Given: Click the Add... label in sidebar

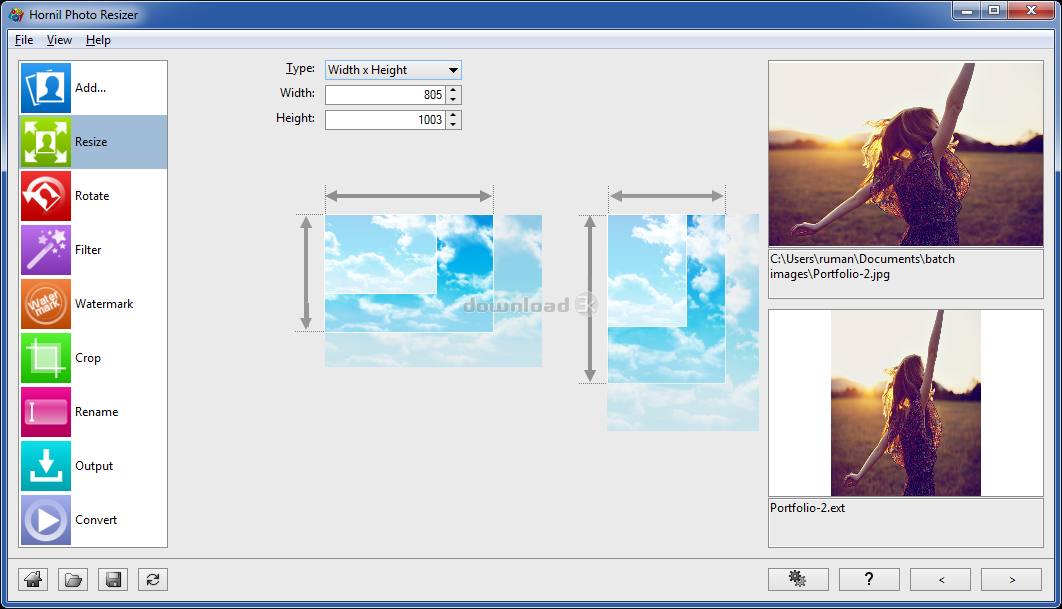Looking at the screenshot, I should pyautogui.click(x=90, y=88).
